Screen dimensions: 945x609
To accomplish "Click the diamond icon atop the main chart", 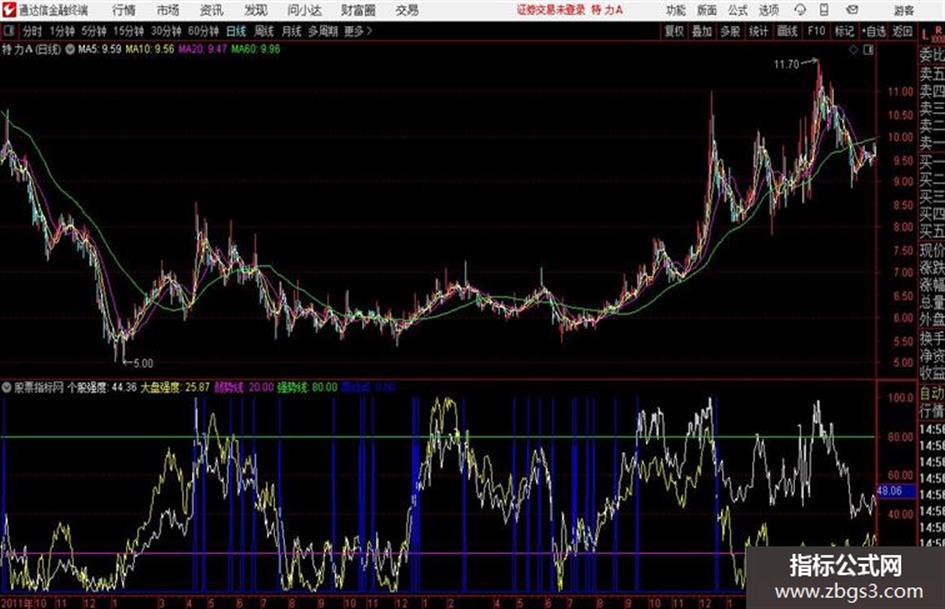I will click(x=853, y=50).
